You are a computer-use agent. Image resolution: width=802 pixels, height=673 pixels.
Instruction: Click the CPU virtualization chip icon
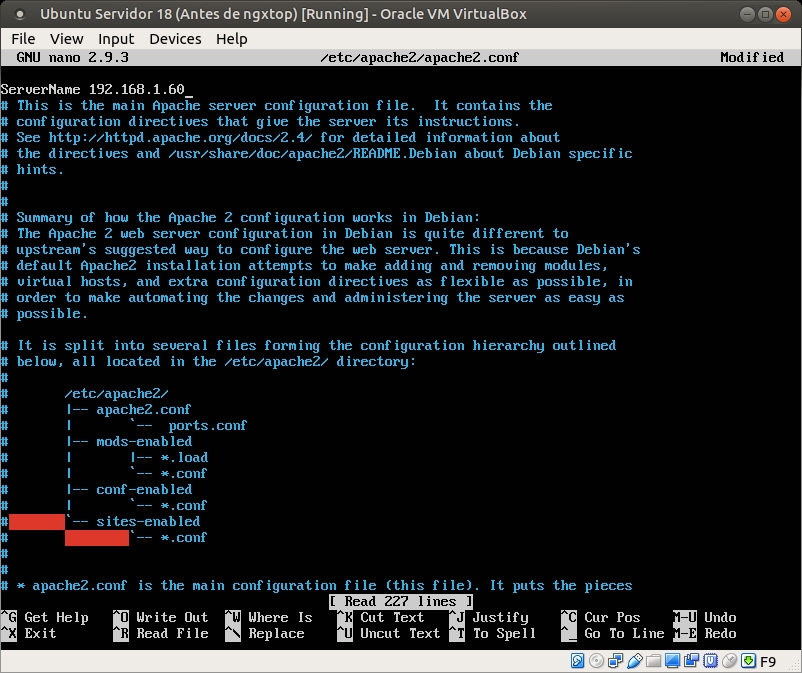(709, 661)
